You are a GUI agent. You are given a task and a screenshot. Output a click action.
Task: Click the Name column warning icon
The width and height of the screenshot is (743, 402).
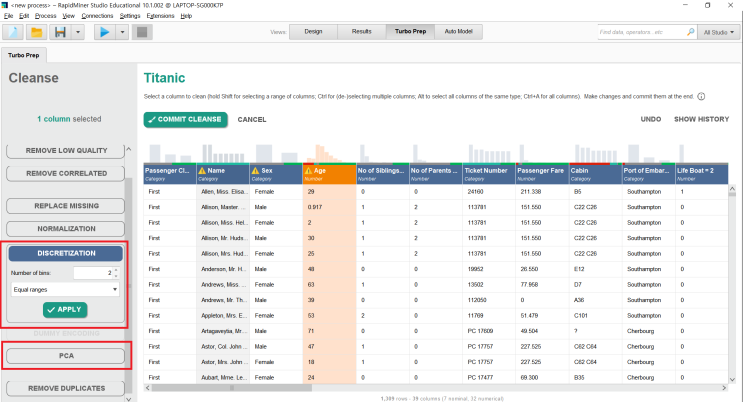[202, 171]
